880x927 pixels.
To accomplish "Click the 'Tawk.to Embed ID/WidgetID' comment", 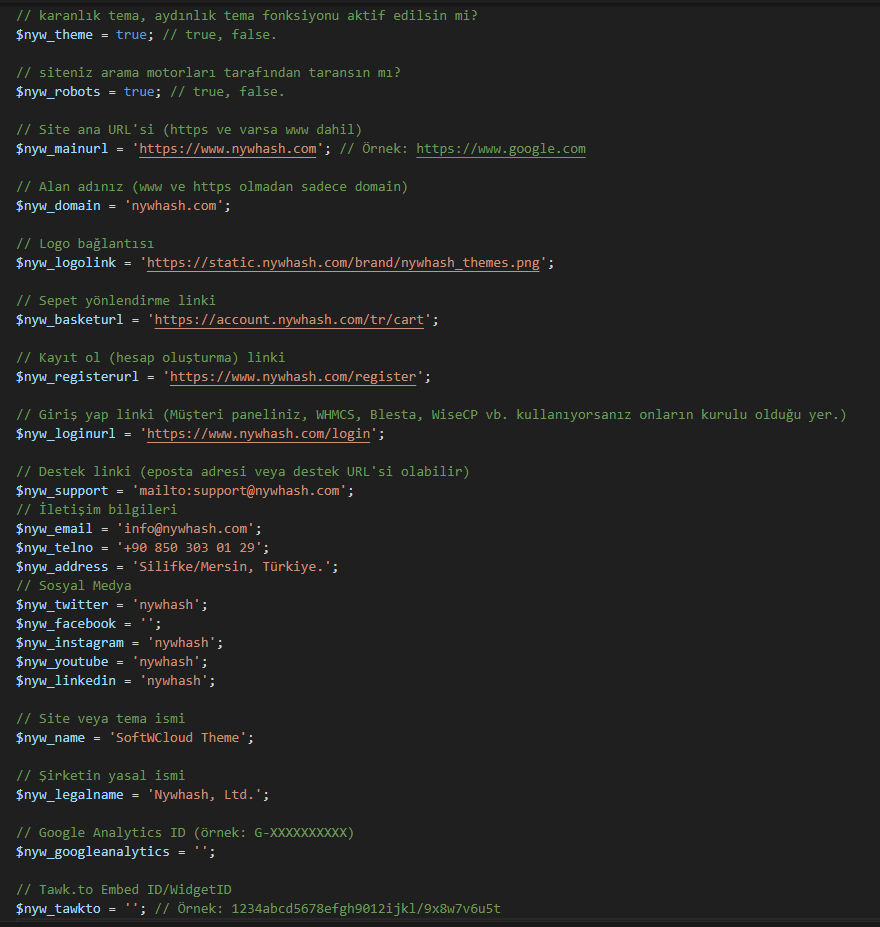I will [x=124, y=890].
